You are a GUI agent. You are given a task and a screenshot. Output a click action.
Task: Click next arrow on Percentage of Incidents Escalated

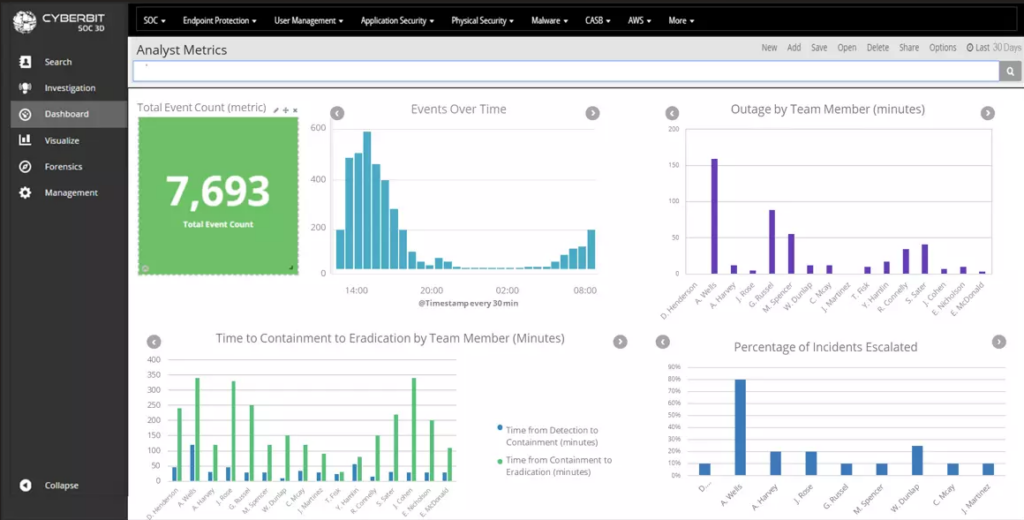[999, 342]
